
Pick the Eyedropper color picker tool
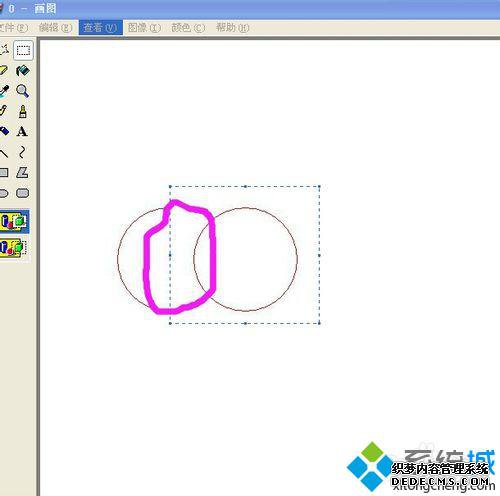(x=3, y=91)
